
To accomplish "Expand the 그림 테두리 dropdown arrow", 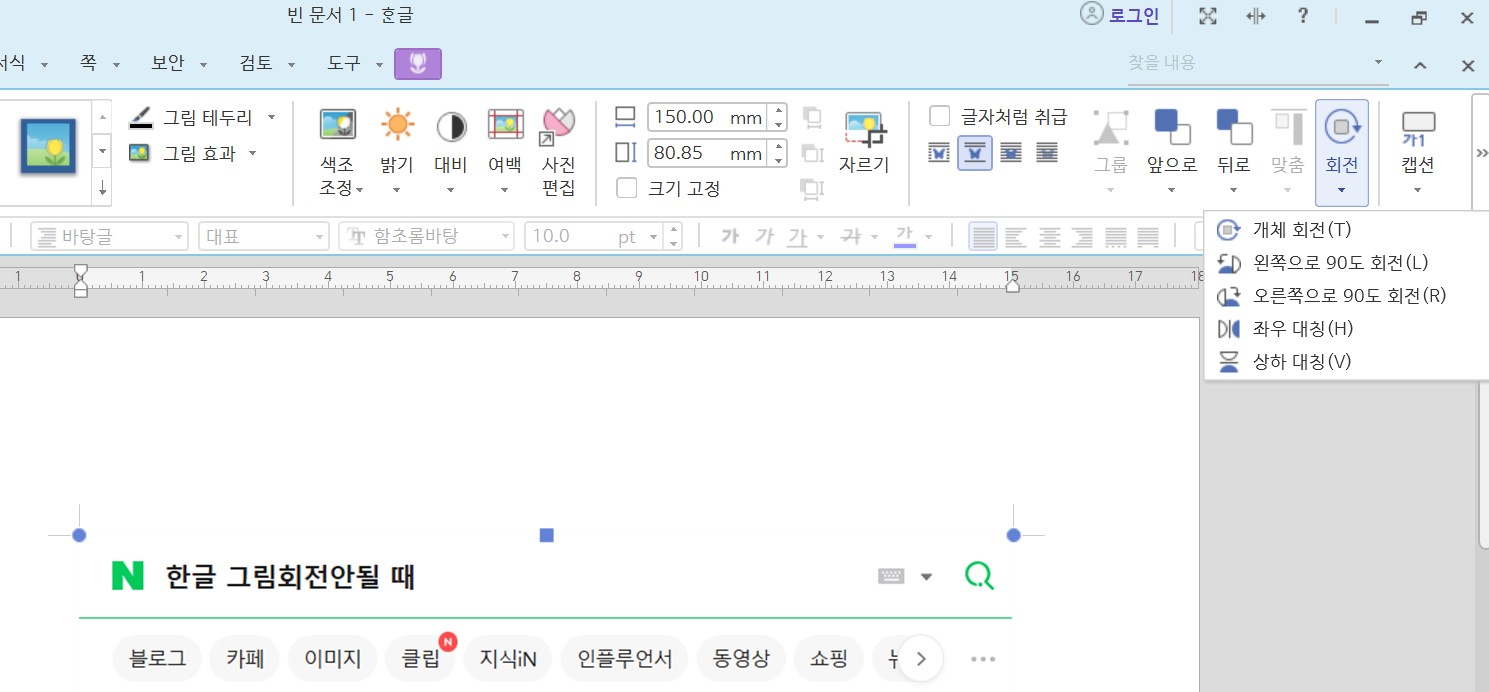I will [272, 117].
